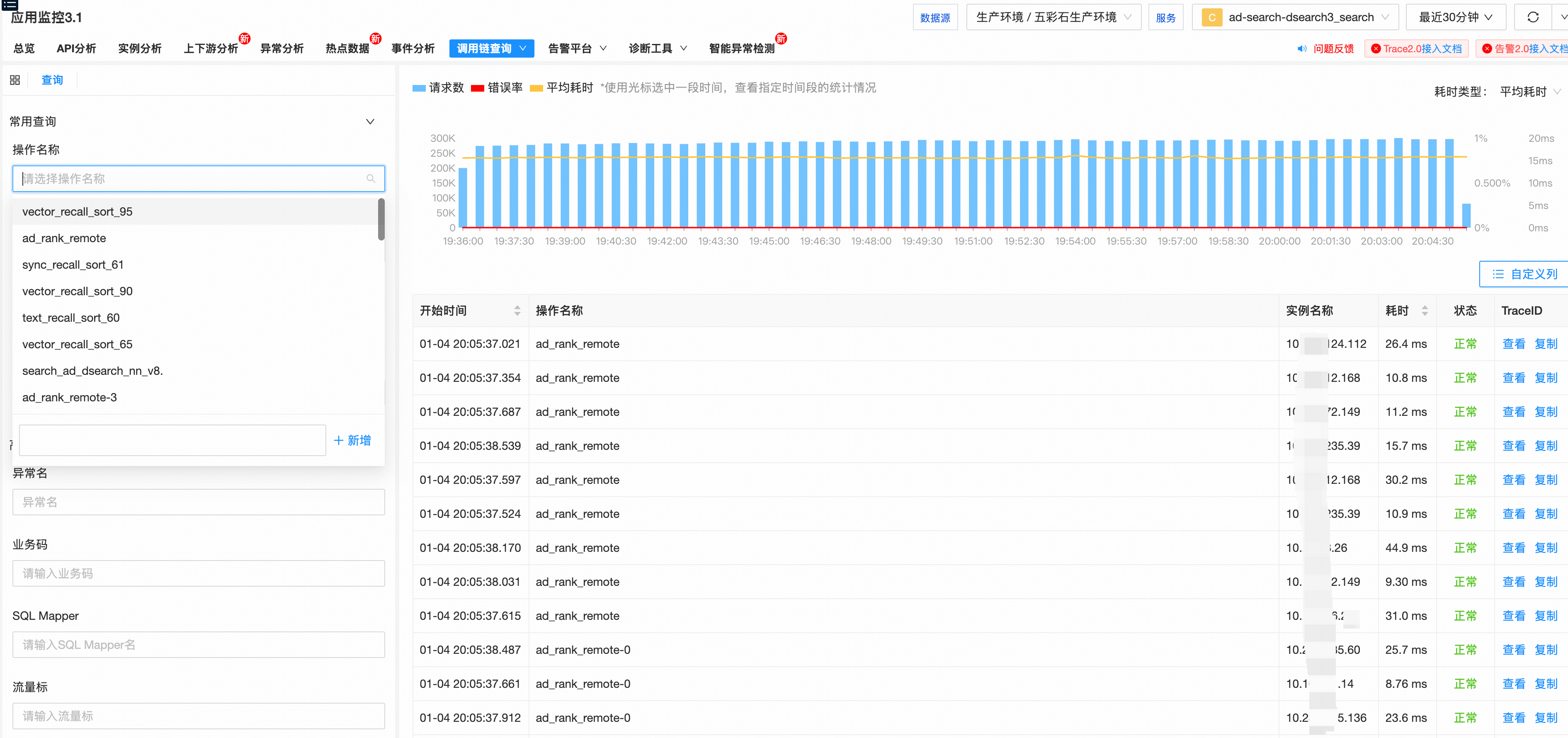
Task: Click 新增 to add operation name
Action: (x=352, y=440)
